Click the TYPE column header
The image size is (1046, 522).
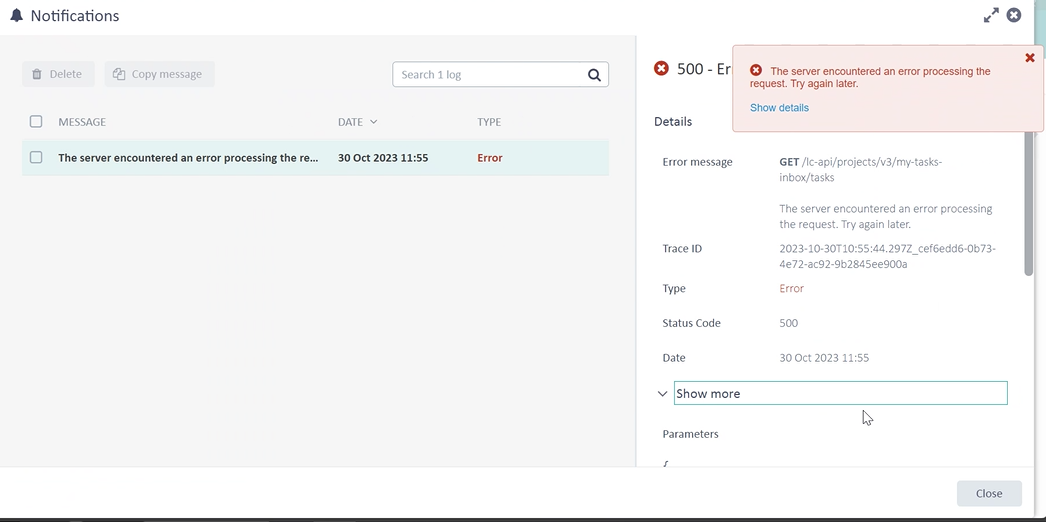(x=489, y=122)
